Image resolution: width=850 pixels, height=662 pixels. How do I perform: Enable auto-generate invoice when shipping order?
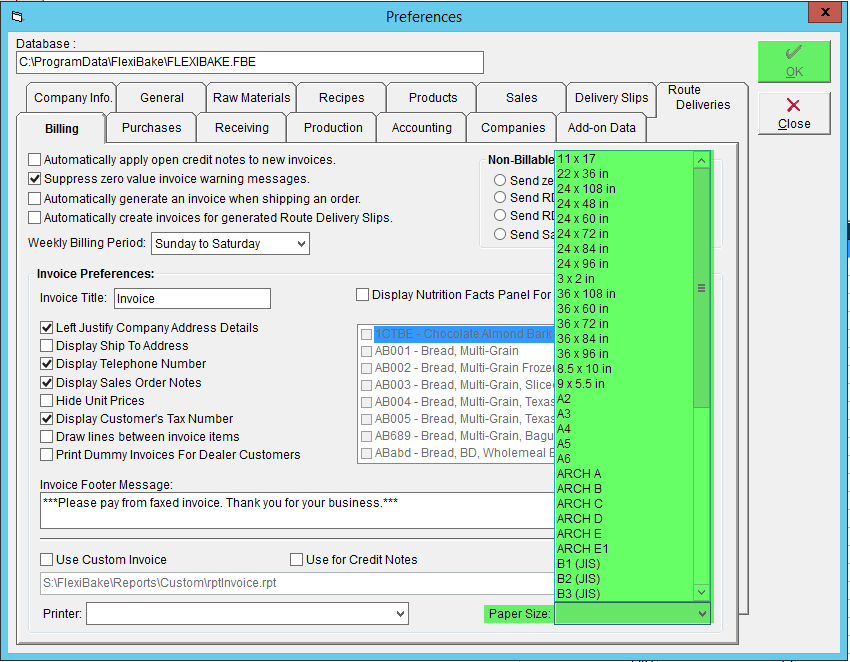pos(35,198)
